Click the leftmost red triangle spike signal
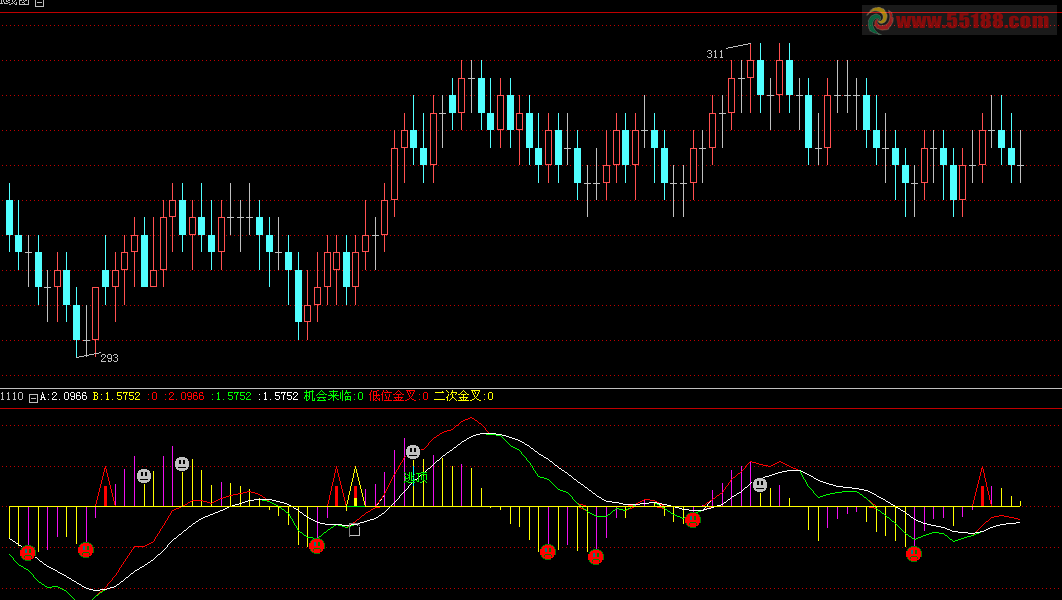 click(x=106, y=487)
